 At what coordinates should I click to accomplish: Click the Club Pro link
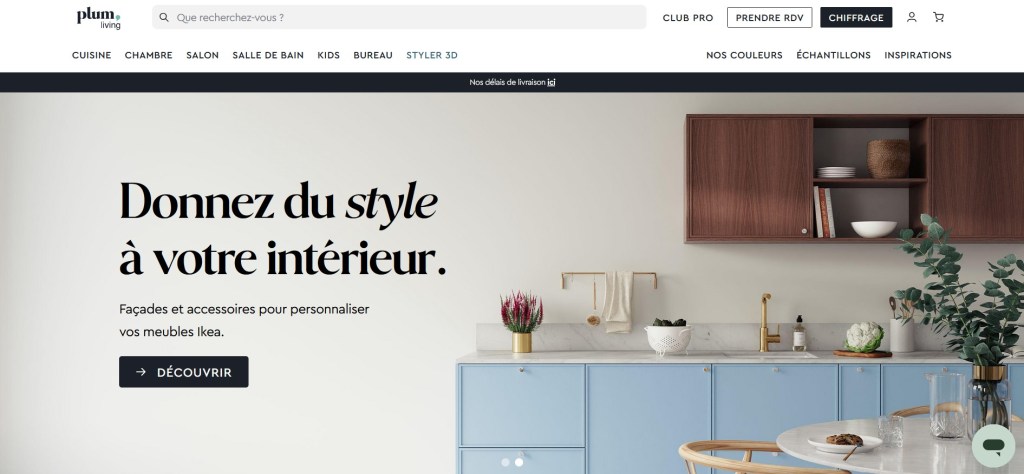click(688, 18)
